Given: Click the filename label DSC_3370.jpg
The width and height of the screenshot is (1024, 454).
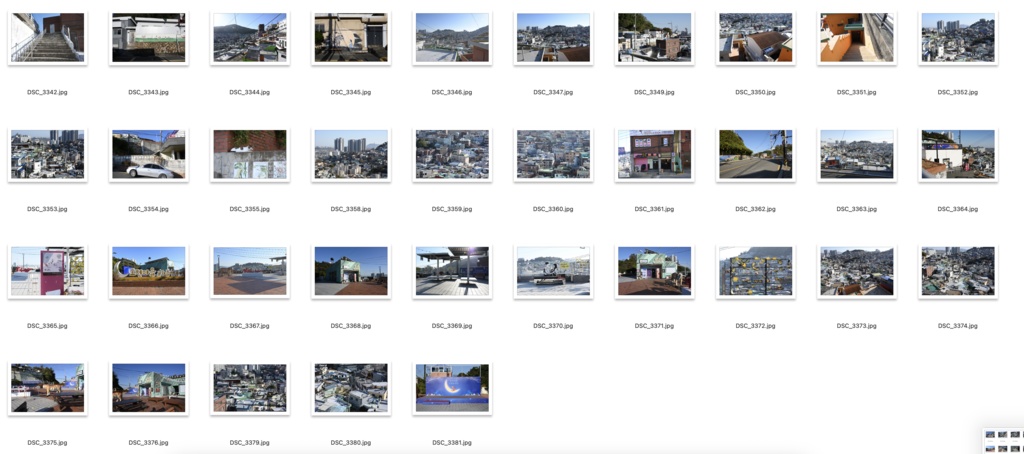Looking at the screenshot, I should point(553,325).
